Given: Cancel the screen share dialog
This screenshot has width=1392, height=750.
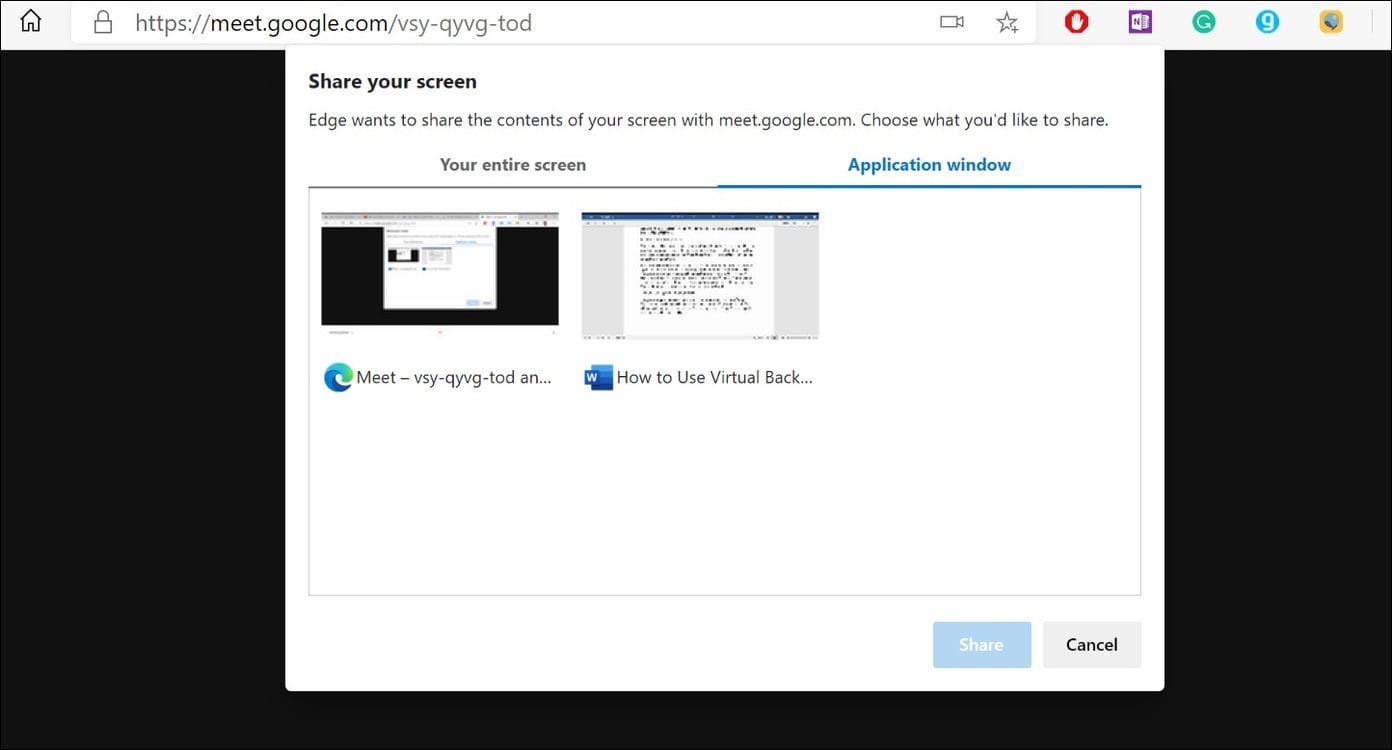Looking at the screenshot, I should click(x=1092, y=645).
